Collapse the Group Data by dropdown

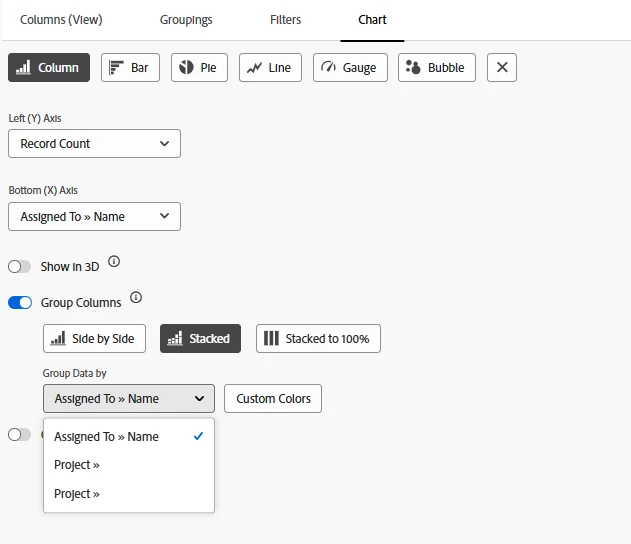[x=128, y=399]
